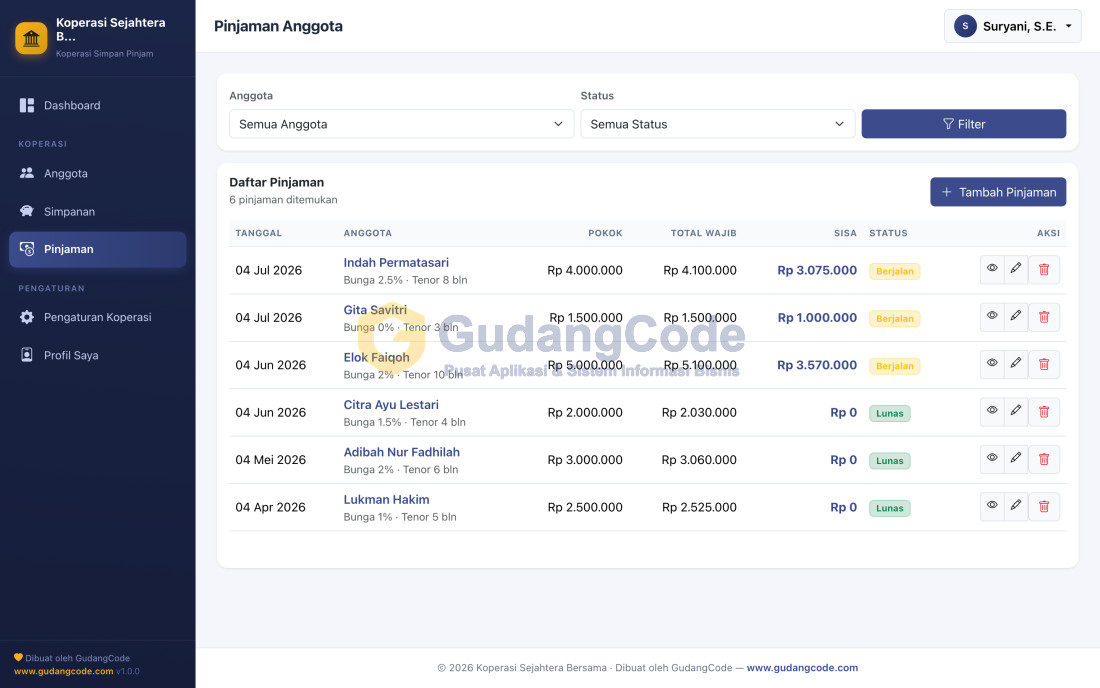Delete Gita Savitri loan trash icon
This screenshot has width=1100, height=688.
click(1044, 317)
